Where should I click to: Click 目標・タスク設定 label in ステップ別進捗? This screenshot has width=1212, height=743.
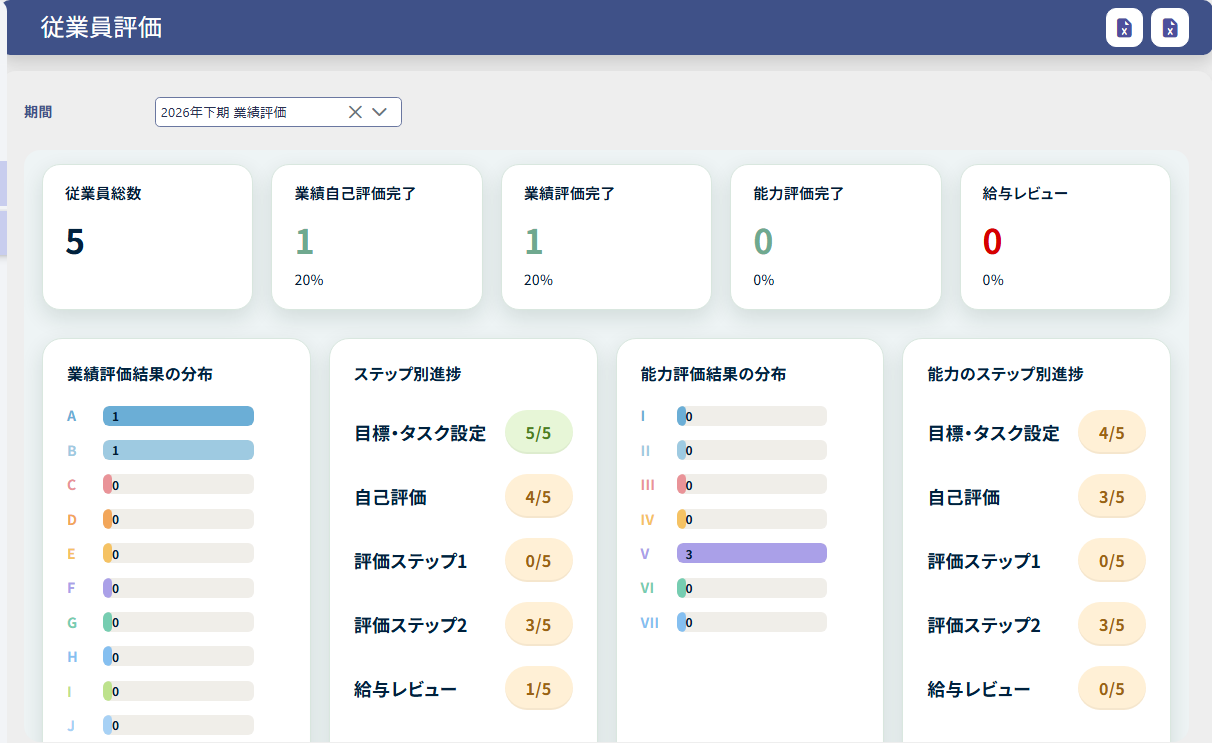pyautogui.click(x=420, y=433)
